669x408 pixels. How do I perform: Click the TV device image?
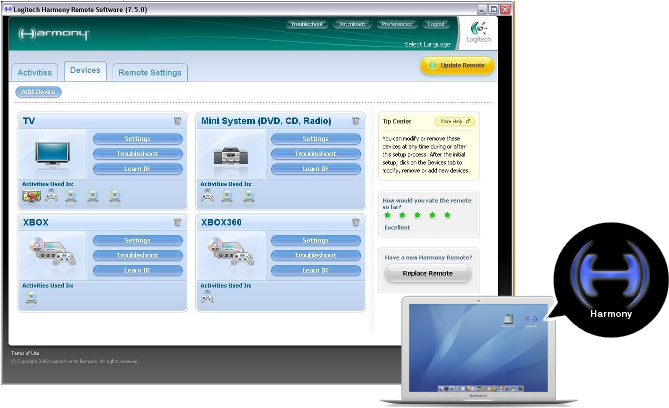[x=53, y=153]
